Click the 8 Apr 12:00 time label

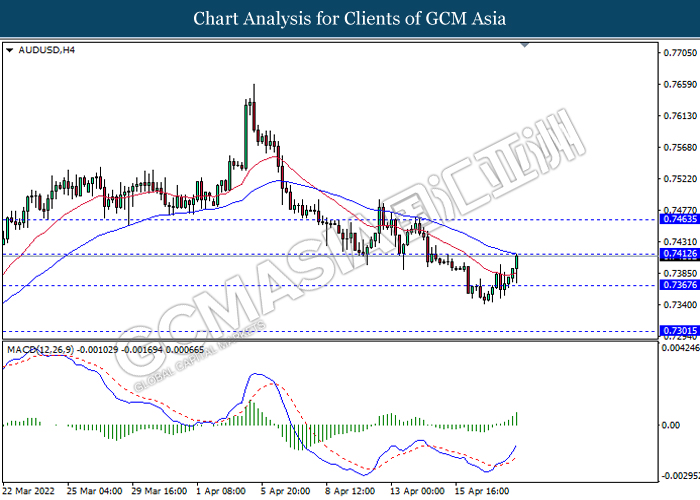click(x=350, y=491)
